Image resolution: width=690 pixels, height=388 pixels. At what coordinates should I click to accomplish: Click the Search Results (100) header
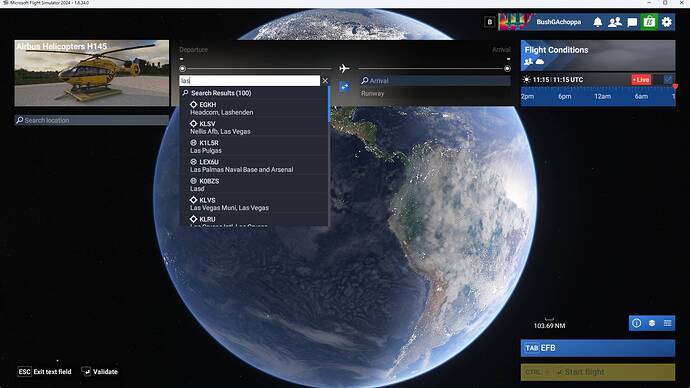click(x=221, y=93)
